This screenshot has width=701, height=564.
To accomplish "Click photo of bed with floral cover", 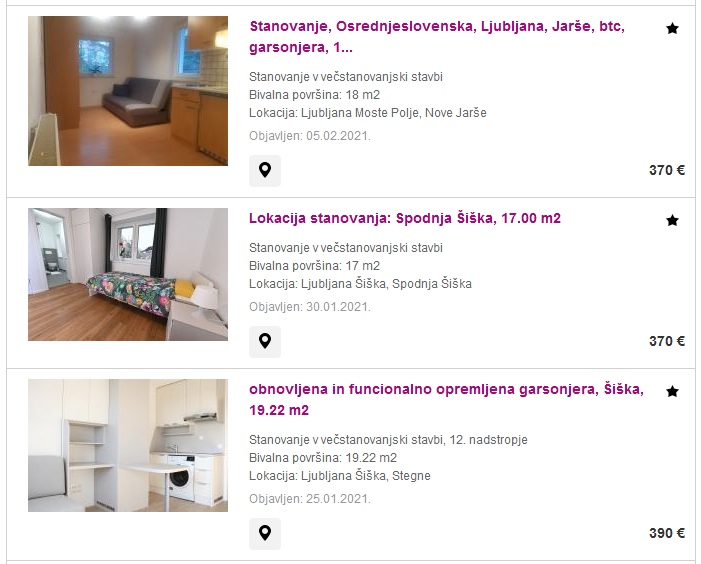I will click(x=128, y=274).
